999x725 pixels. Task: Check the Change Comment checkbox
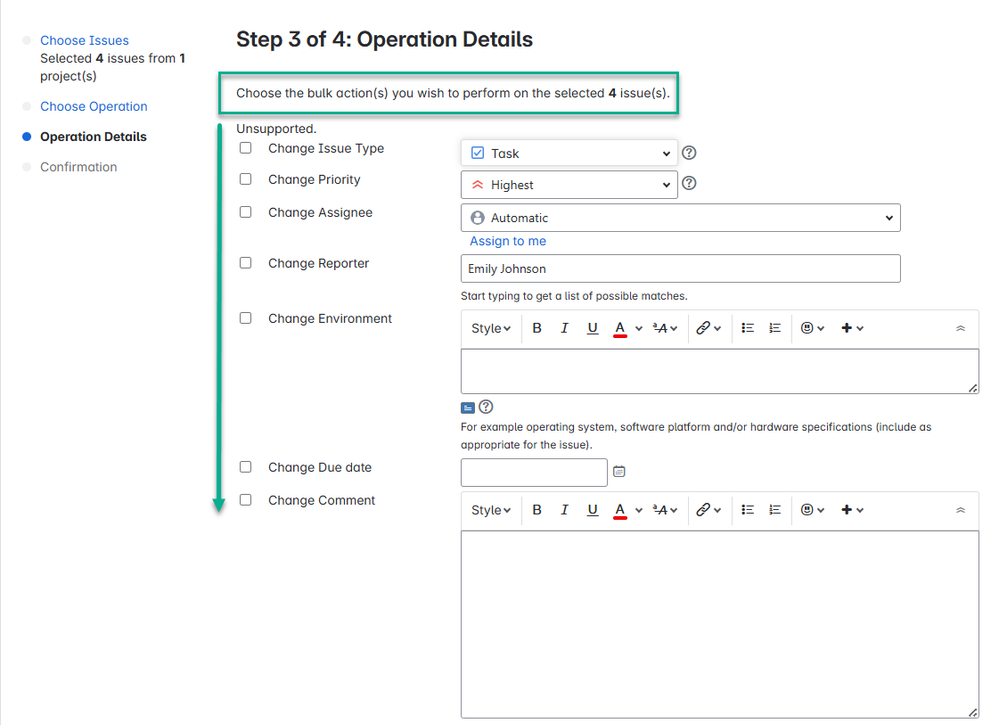pos(245,500)
